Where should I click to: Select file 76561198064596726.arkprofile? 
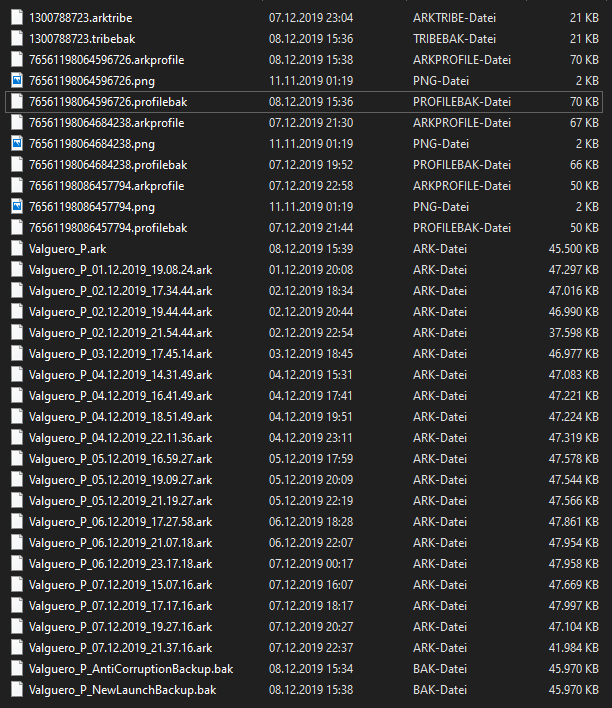(106, 59)
